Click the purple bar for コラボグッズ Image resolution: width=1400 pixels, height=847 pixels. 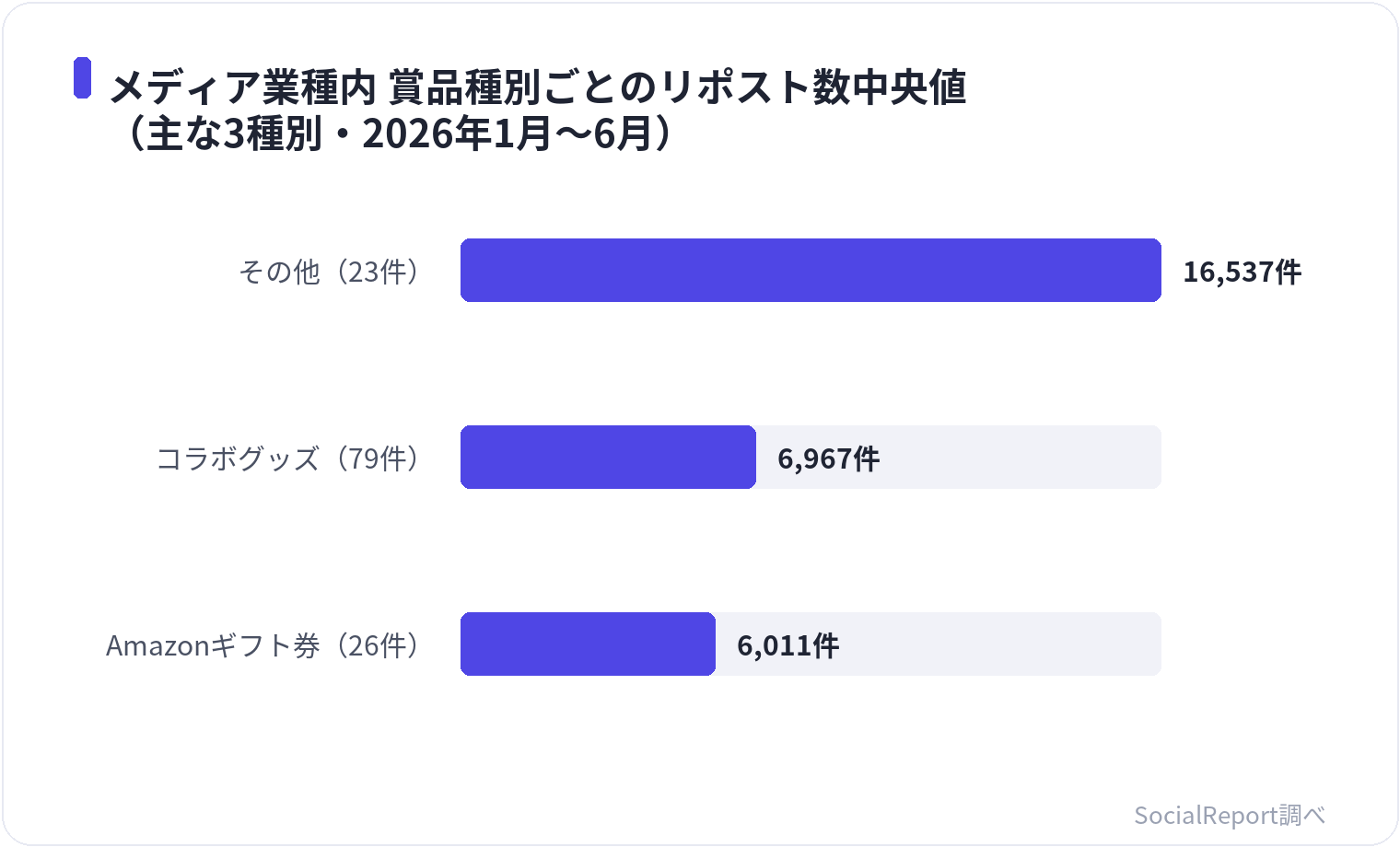pos(608,457)
